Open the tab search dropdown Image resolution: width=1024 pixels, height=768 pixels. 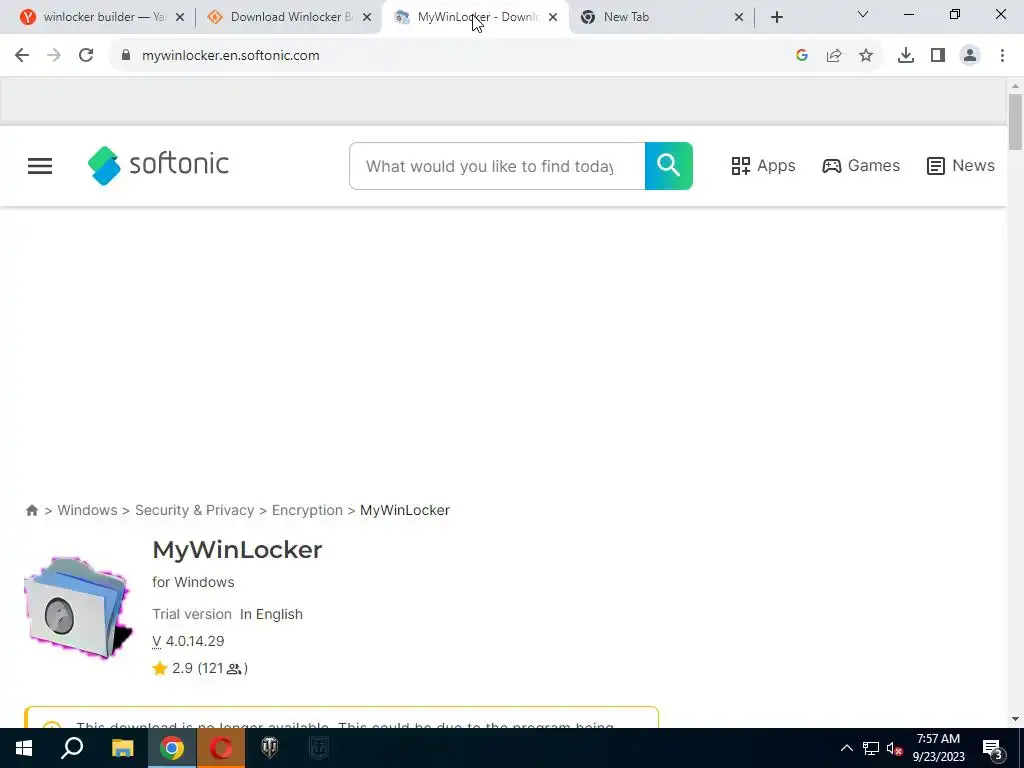863,14
